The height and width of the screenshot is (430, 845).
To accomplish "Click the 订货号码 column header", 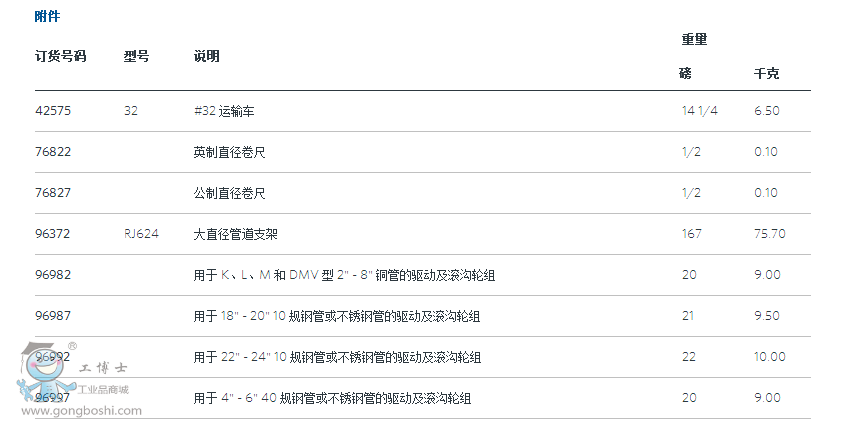I will (x=60, y=56).
